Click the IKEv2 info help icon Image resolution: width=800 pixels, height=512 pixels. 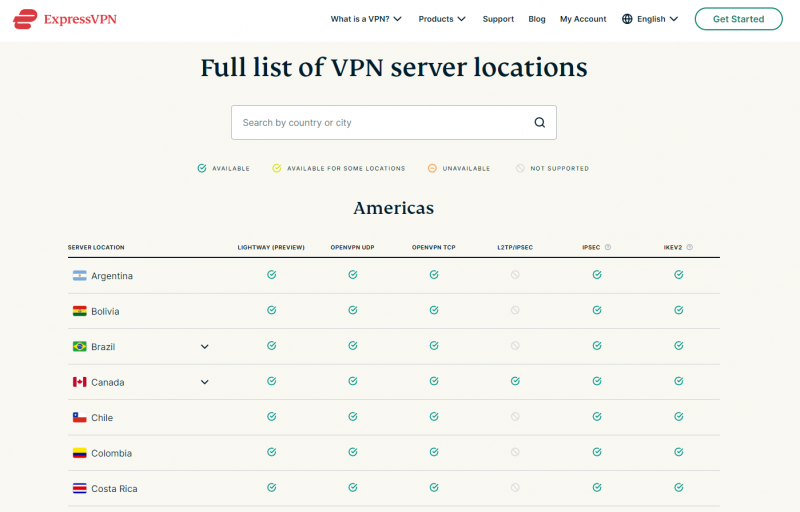pos(689,247)
